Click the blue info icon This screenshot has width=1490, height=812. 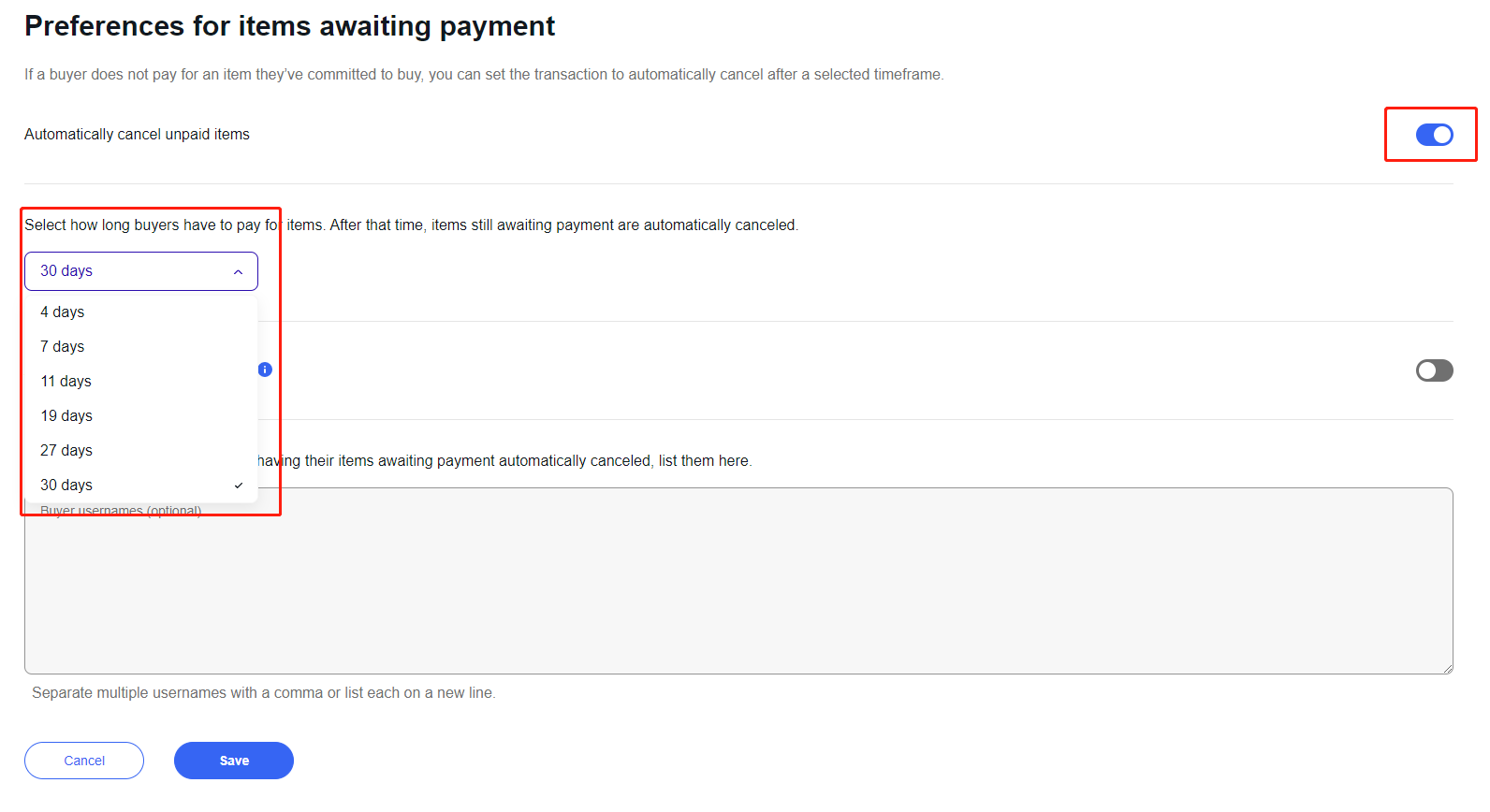pos(265,370)
